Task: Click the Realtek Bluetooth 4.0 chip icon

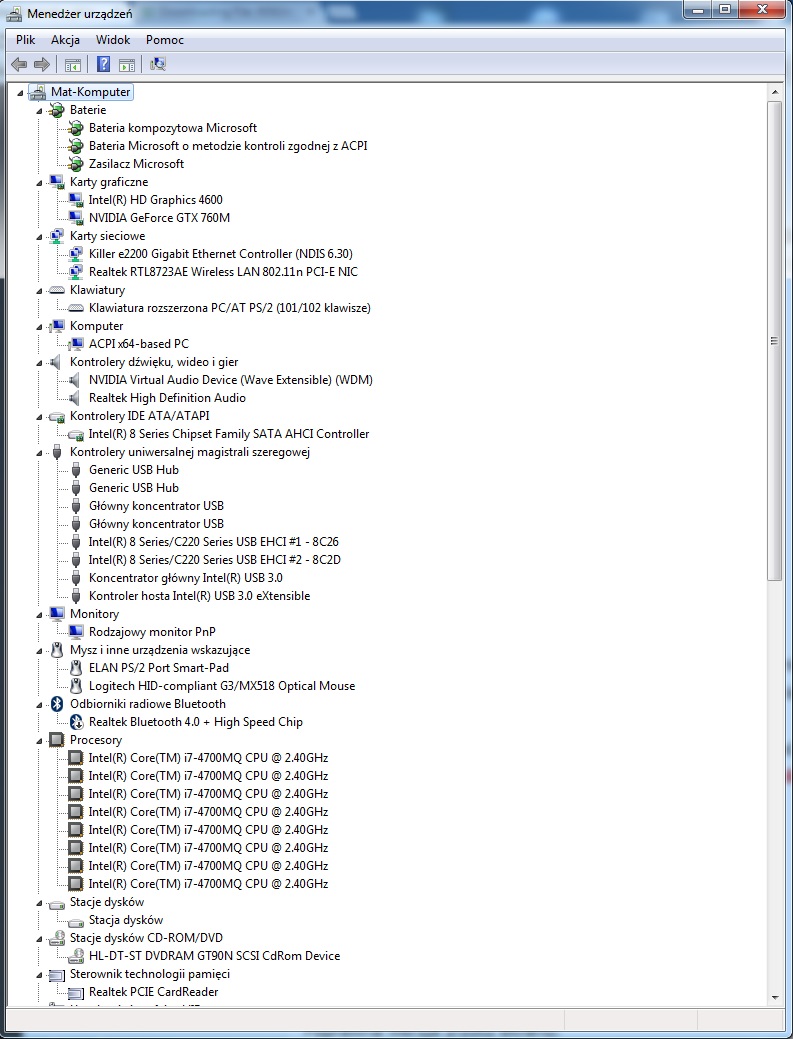Action: (76, 722)
